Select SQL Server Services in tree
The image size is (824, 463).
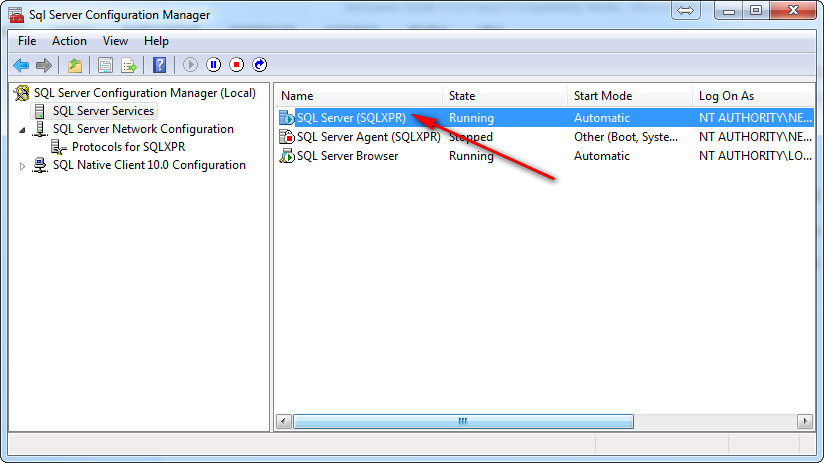[x=103, y=111]
